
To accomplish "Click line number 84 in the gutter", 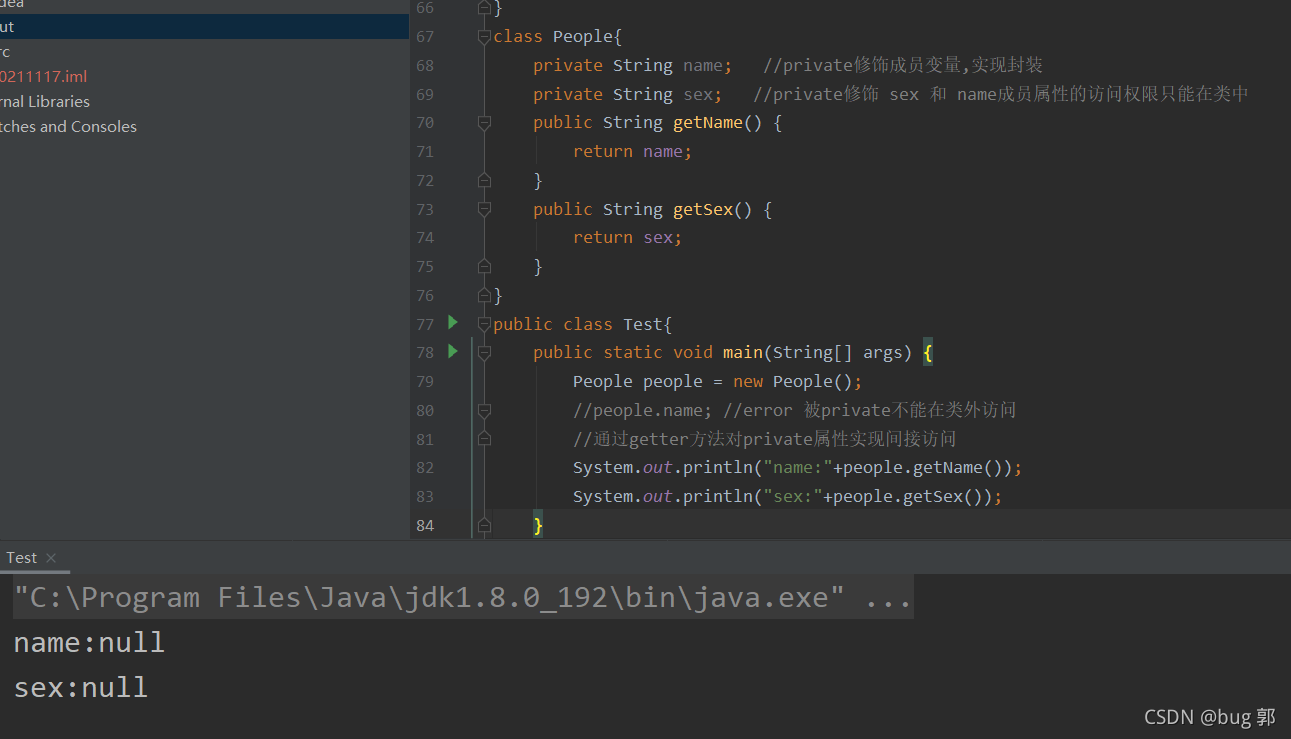I will pos(425,525).
